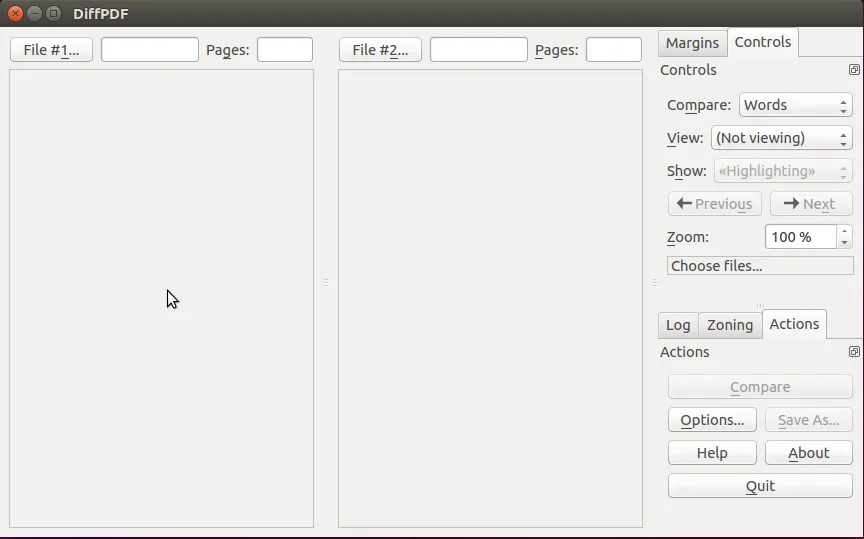Image resolution: width=864 pixels, height=539 pixels.
Task: Open the Options dialog
Action: (x=712, y=420)
